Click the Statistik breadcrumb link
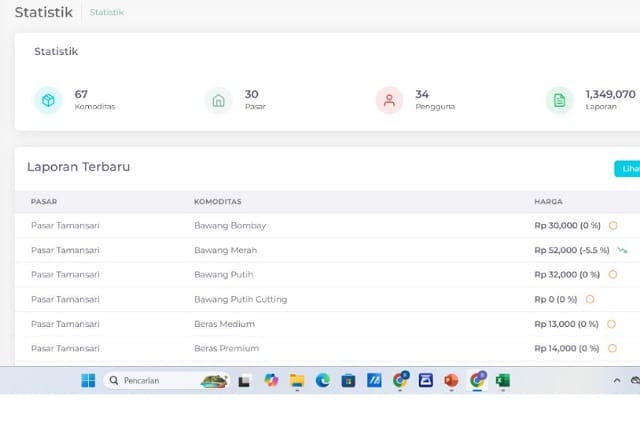The image size is (640, 429). [107, 12]
